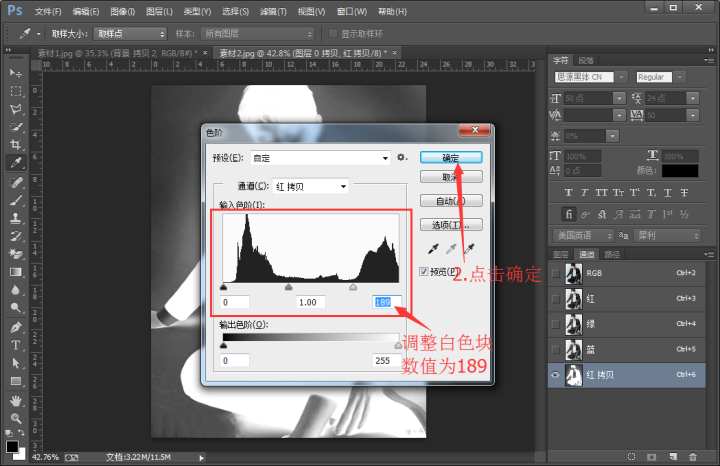This screenshot has height=466, width=720.
Task: Hide the 红 拷贝 channel eye
Action: pos(556,374)
